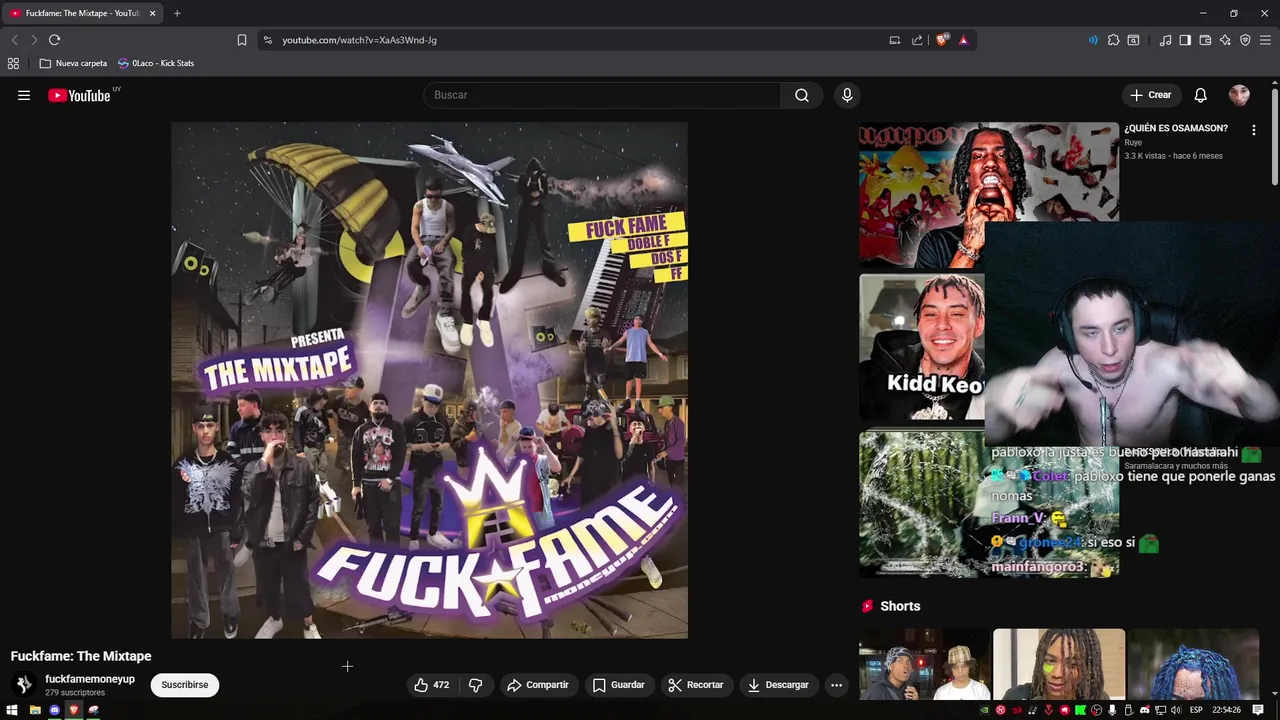Image resolution: width=1280 pixels, height=720 pixels.
Task: Open Brave Rewards triangle icon
Action: click(963, 40)
